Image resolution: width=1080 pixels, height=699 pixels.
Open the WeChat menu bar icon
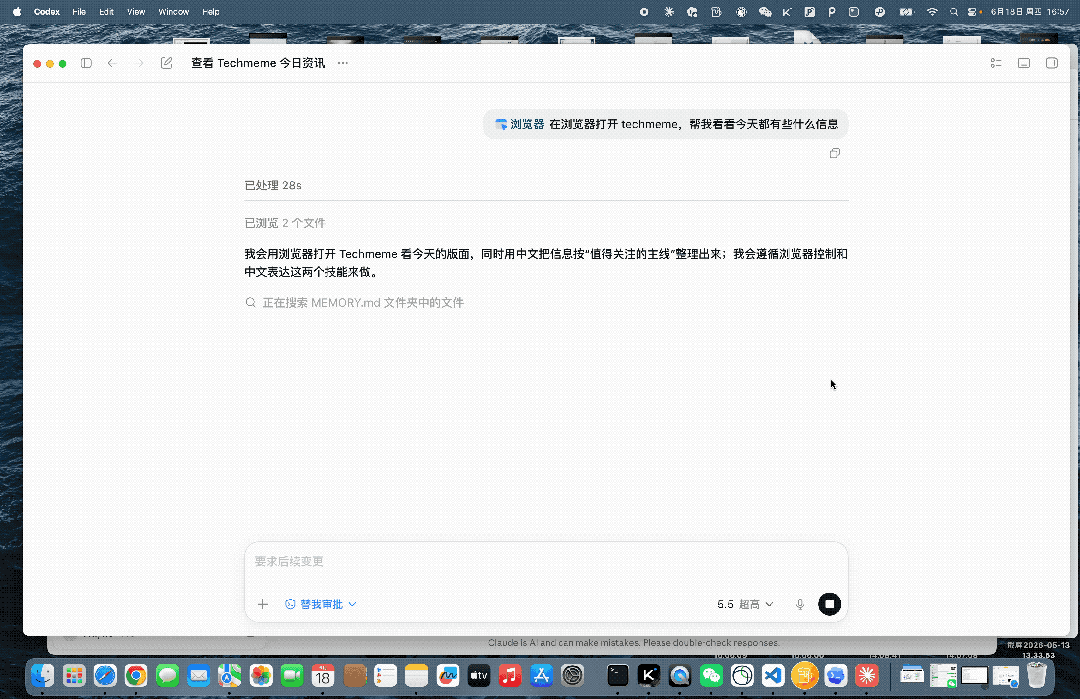[x=765, y=12]
